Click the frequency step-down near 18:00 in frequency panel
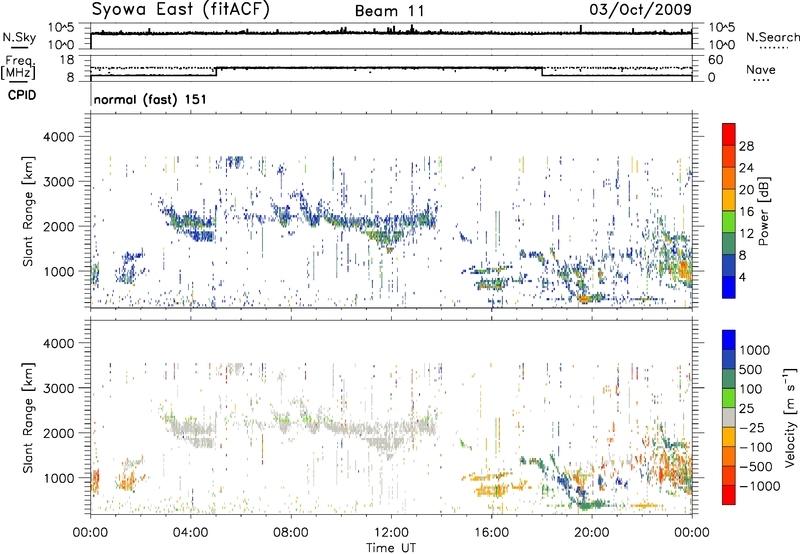800x554 pixels. click(541, 71)
